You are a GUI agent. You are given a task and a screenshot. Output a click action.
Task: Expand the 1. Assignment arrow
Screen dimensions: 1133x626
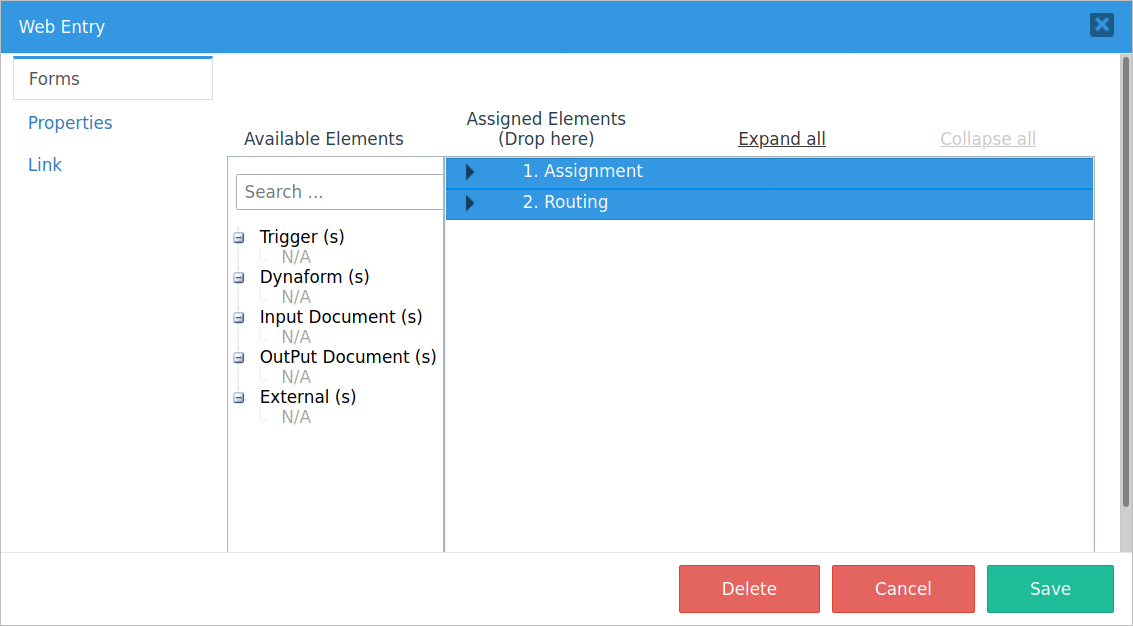[470, 172]
